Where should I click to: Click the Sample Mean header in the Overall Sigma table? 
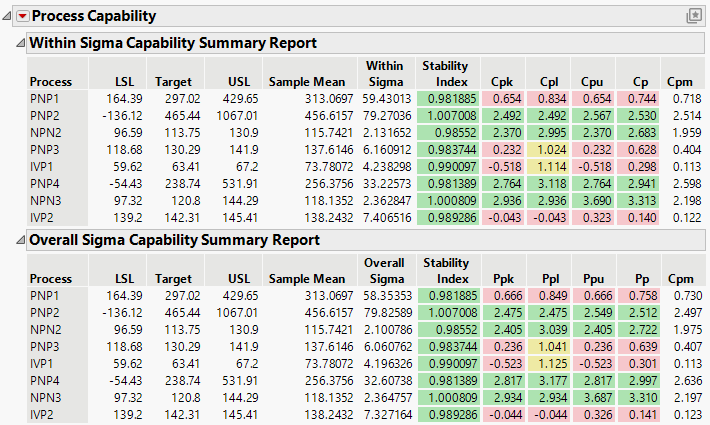[307, 277]
